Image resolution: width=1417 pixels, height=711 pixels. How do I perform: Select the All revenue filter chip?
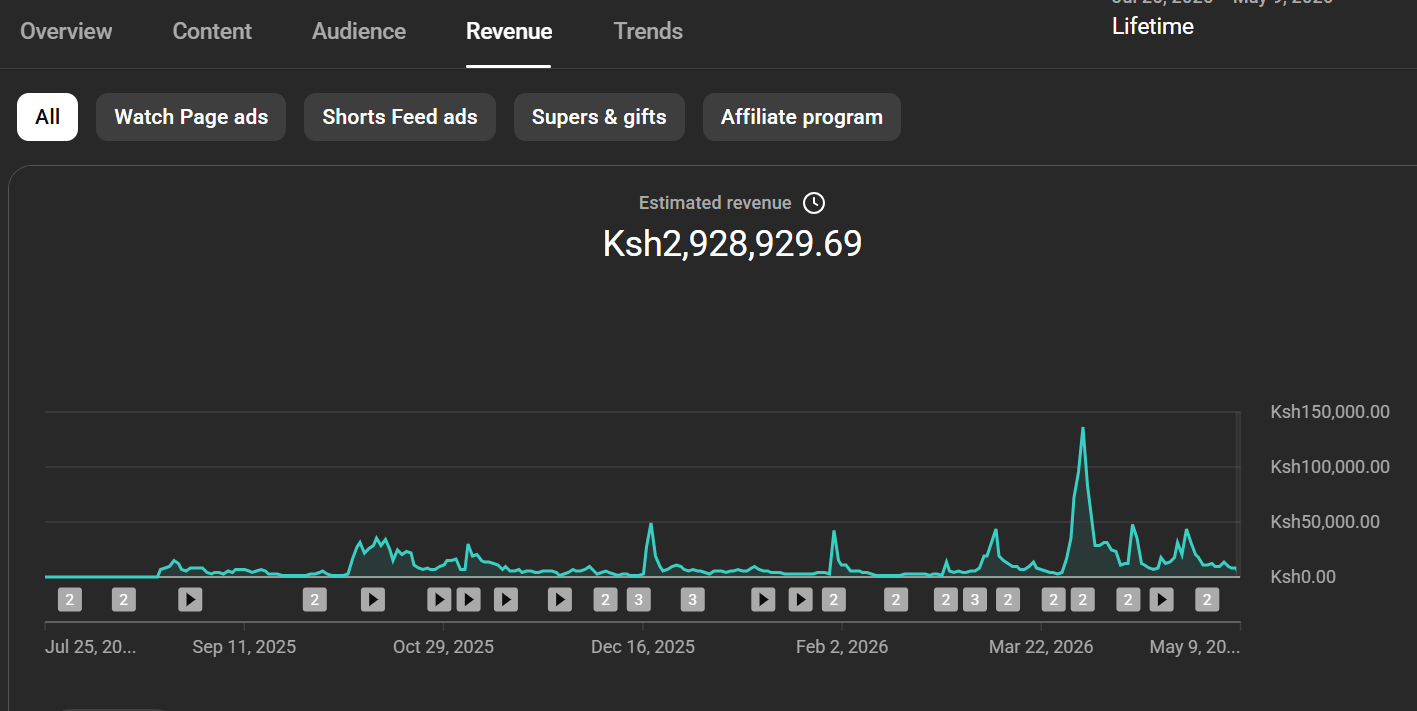click(47, 117)
